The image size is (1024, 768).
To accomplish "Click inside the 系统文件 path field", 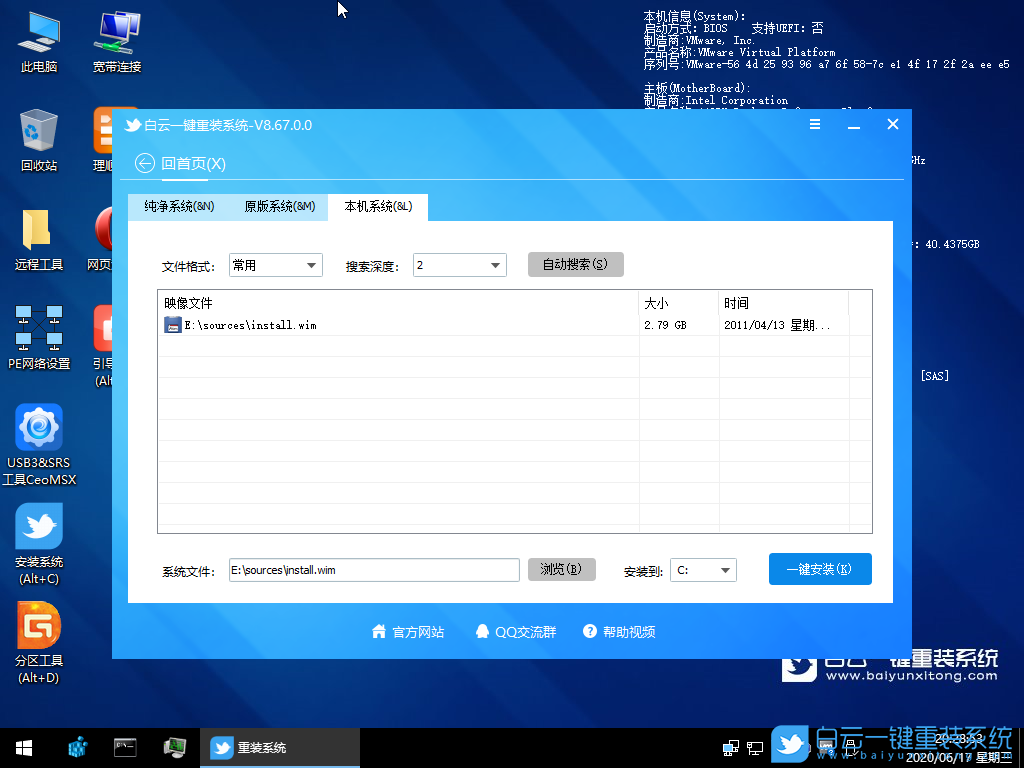I will [374, 569].
